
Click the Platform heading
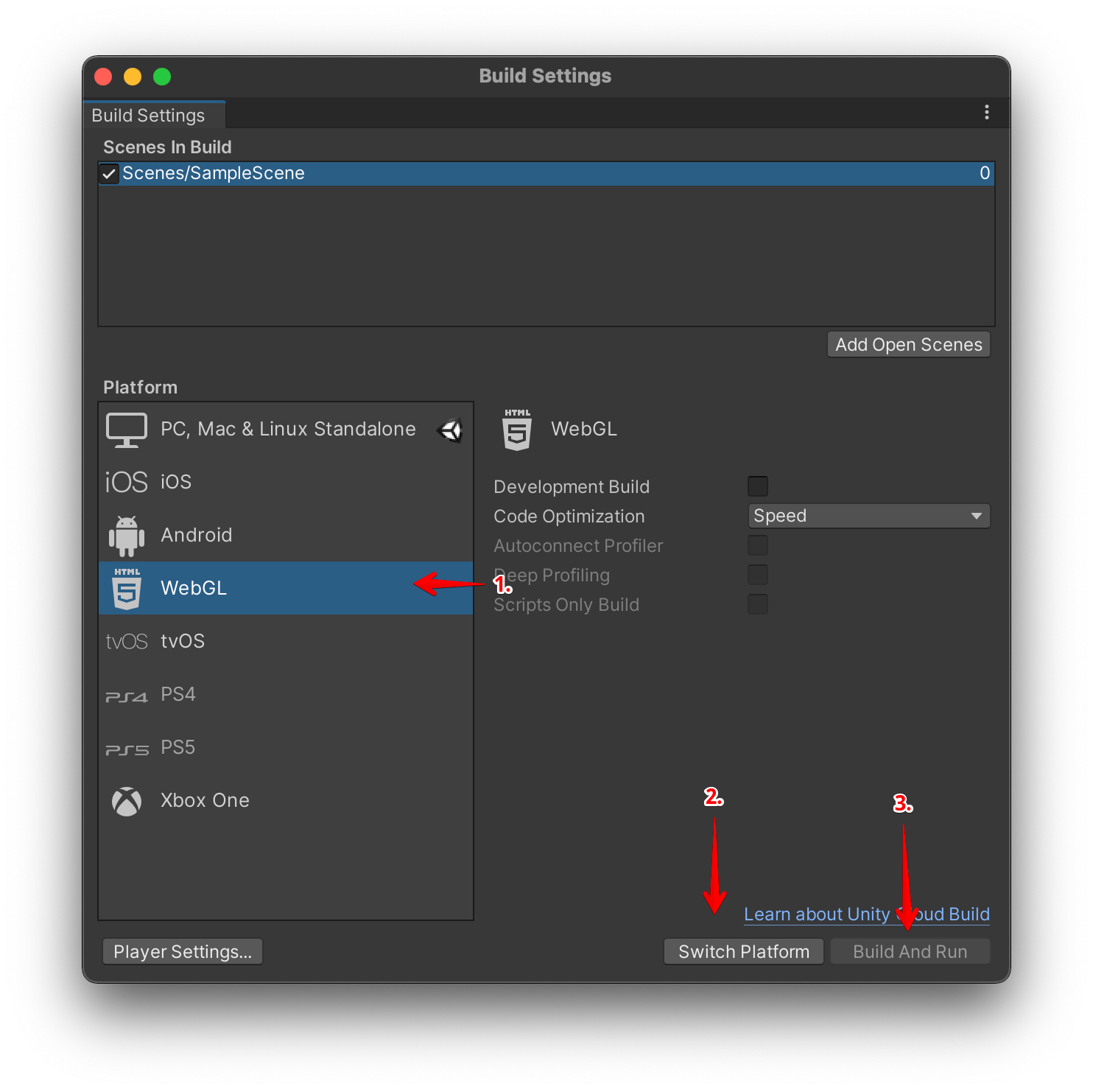click(x=140, y=388)
